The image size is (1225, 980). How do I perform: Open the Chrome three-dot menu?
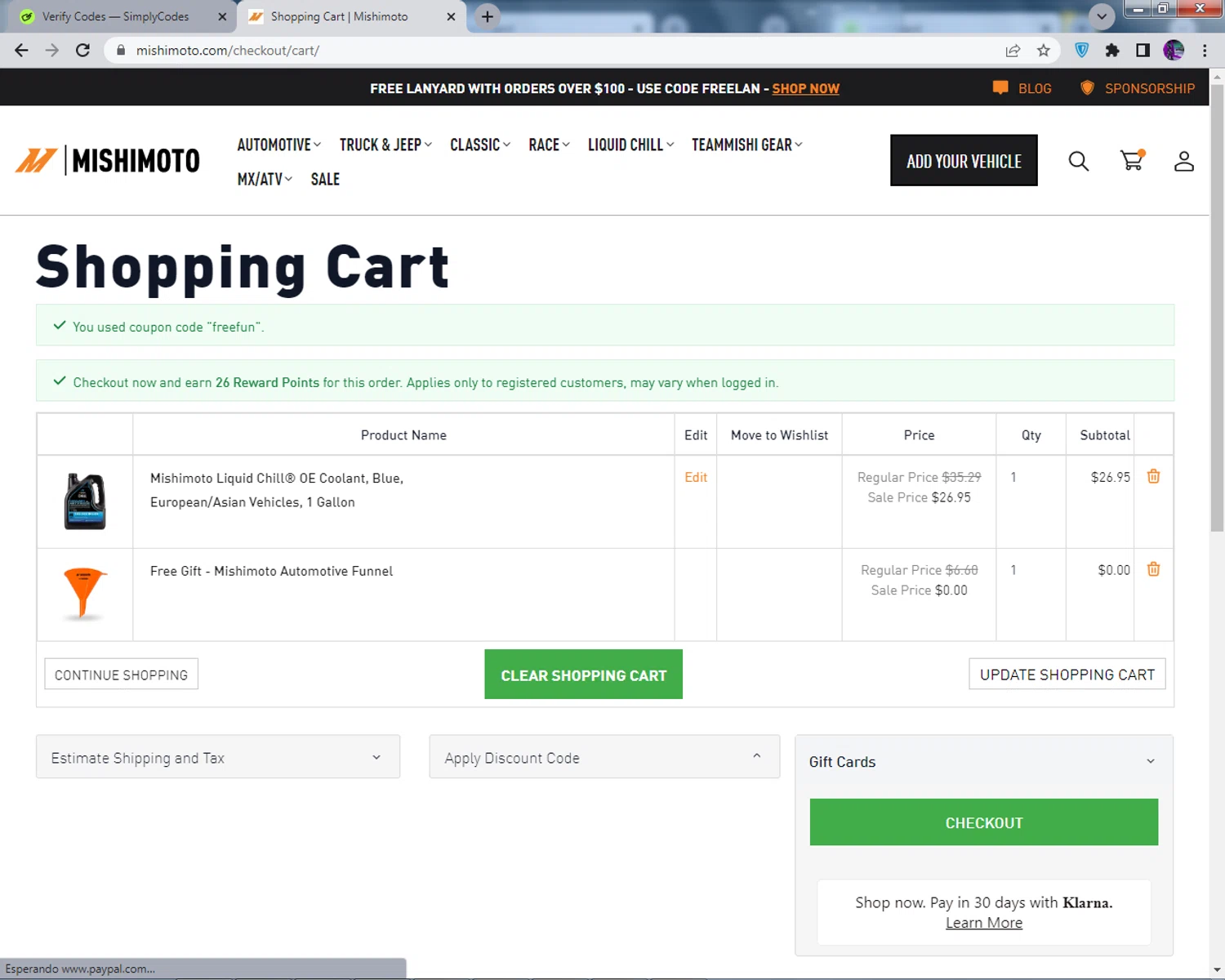(1205, 51)
